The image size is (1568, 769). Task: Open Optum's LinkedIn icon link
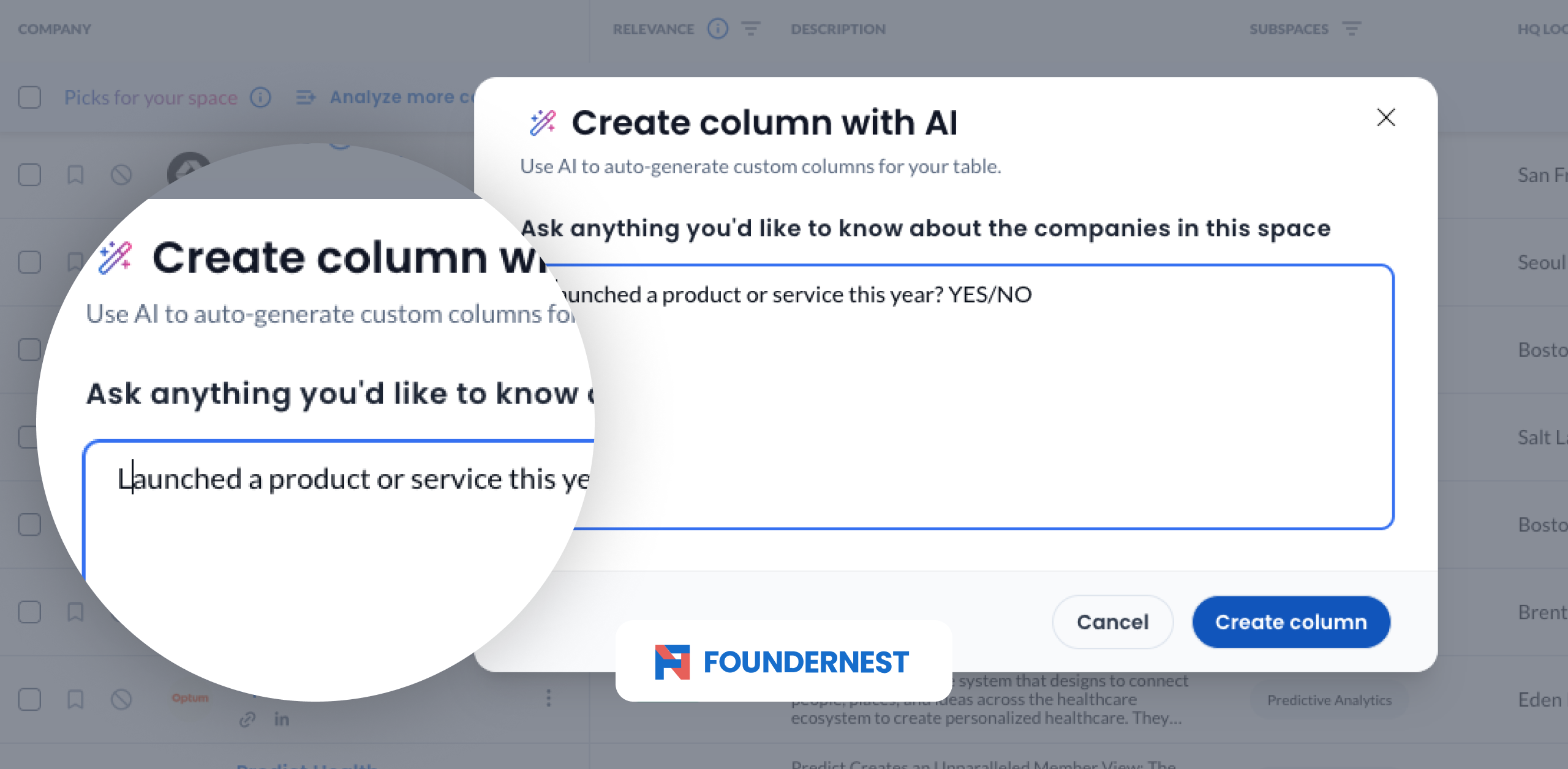coord(281,719)
